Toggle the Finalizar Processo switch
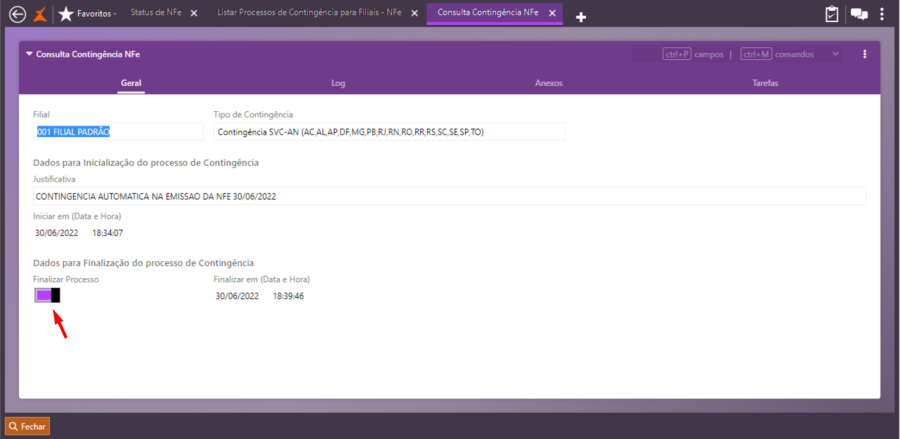Image resolution: width=900 pixels, height=439 pixels. [47, 295]
